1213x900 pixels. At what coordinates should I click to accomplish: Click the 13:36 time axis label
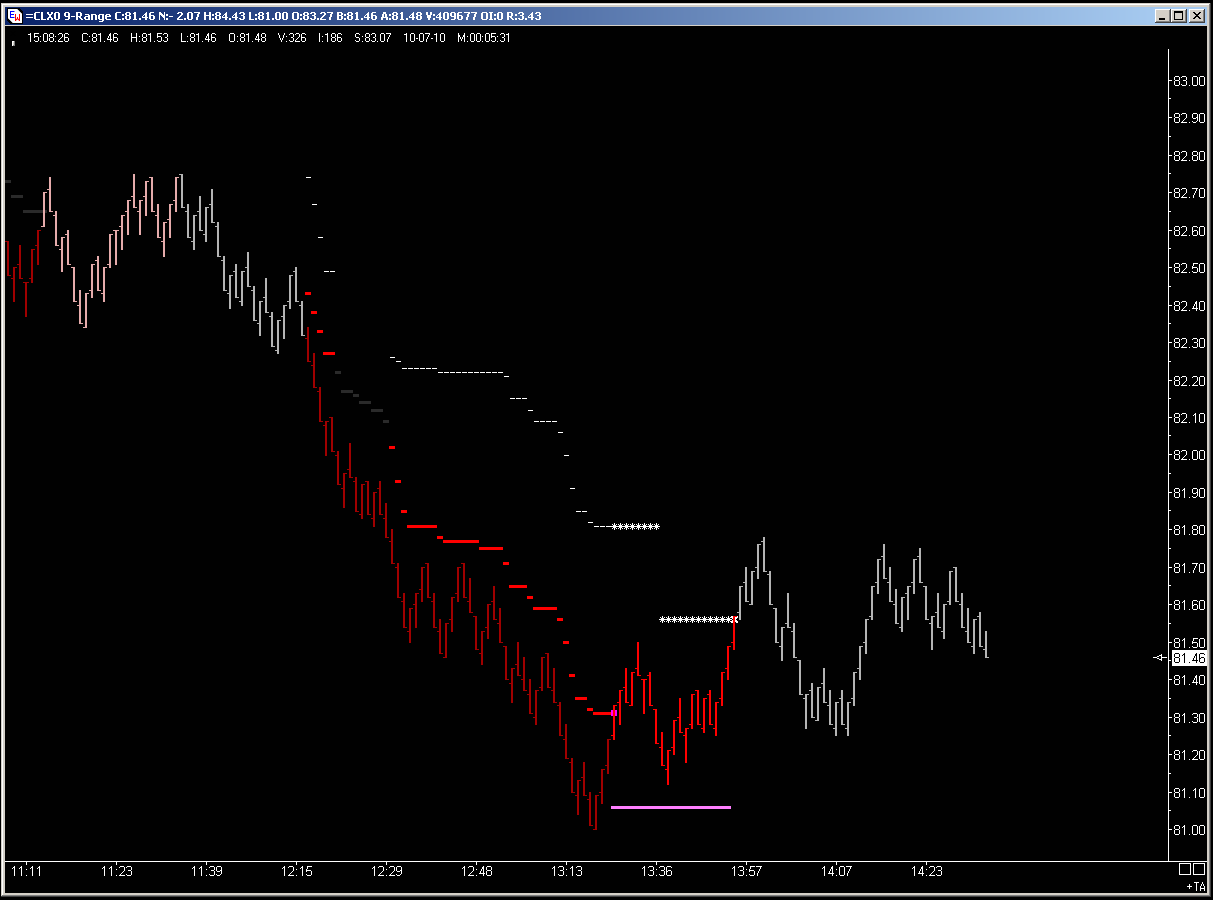pos(657,871)
